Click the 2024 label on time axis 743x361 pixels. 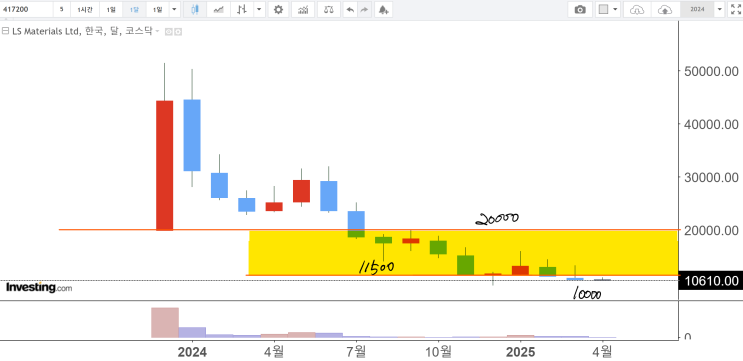coord(192,352)
